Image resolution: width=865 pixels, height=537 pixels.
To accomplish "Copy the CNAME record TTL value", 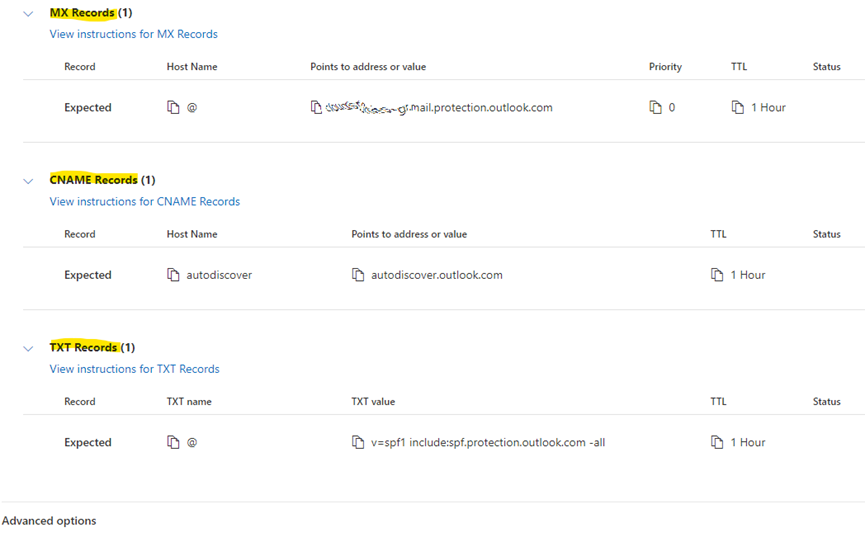I will [x=716, y=275].
